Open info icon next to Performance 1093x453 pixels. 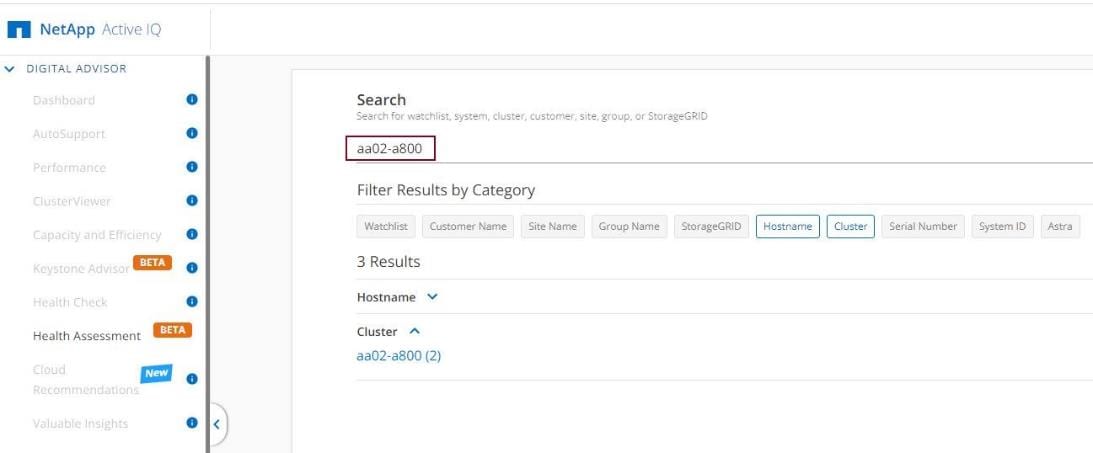[192, 167]
